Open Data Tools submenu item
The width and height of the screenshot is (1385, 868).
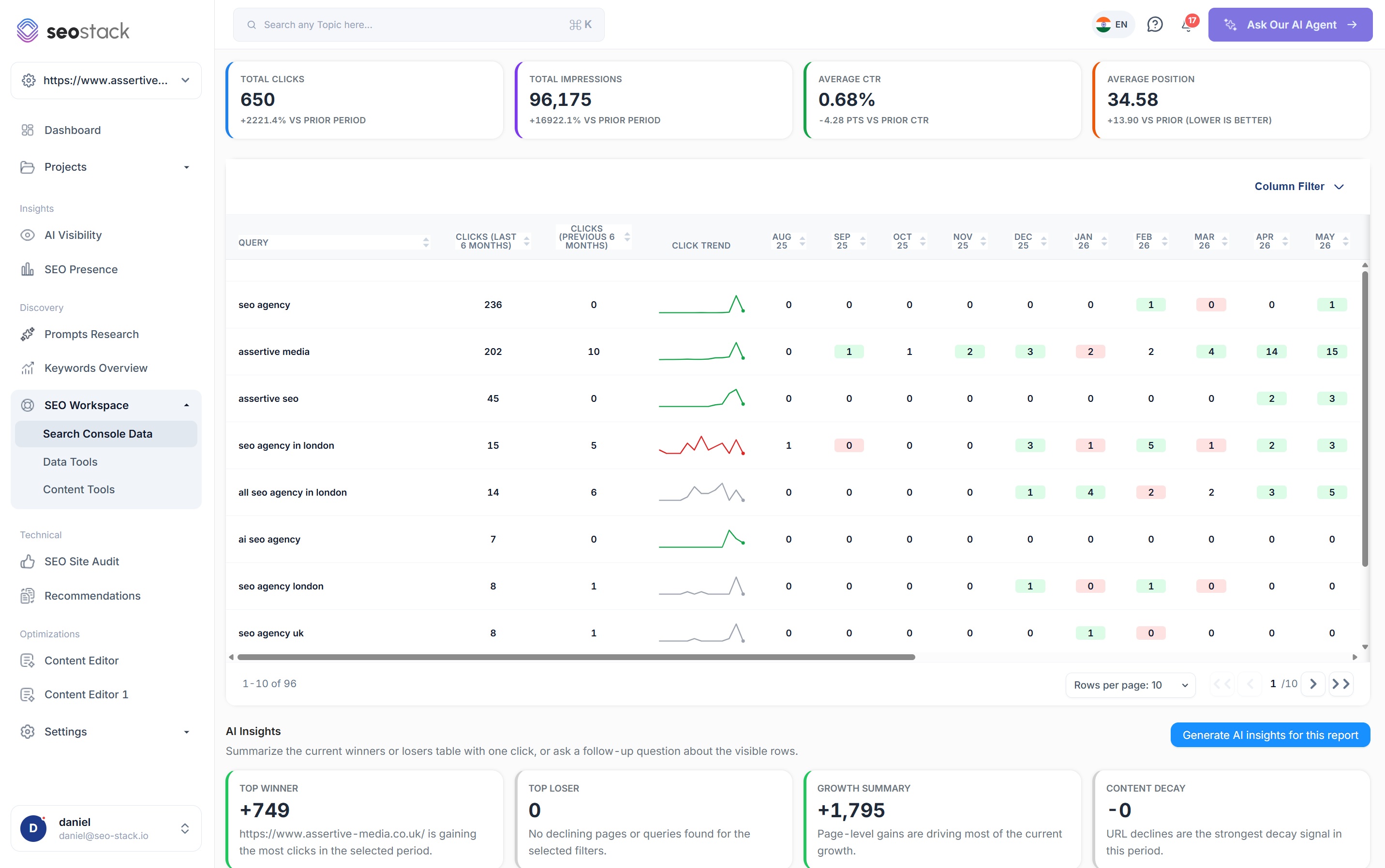pos(70,462)
